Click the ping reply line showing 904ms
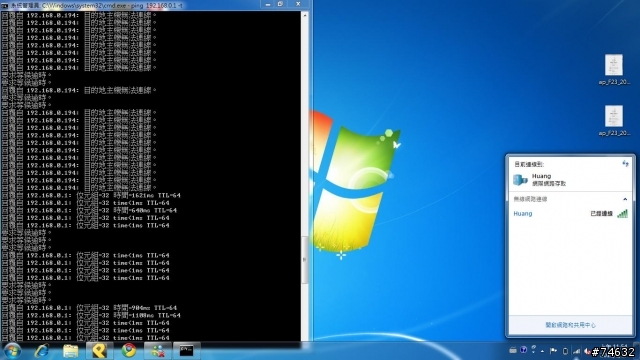The width and height of the screenshot is (640, 360). pyautogui.click(x=89, y=308)
